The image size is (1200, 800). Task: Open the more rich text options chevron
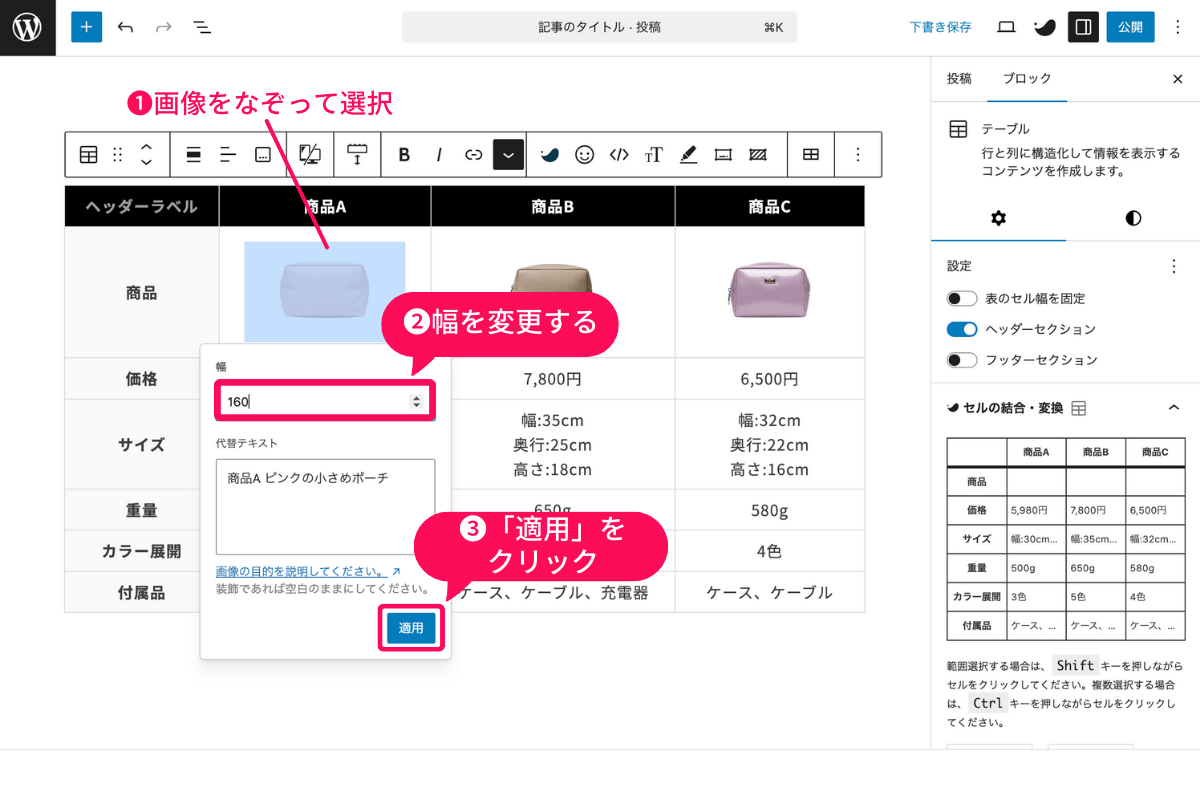[509, 154]
